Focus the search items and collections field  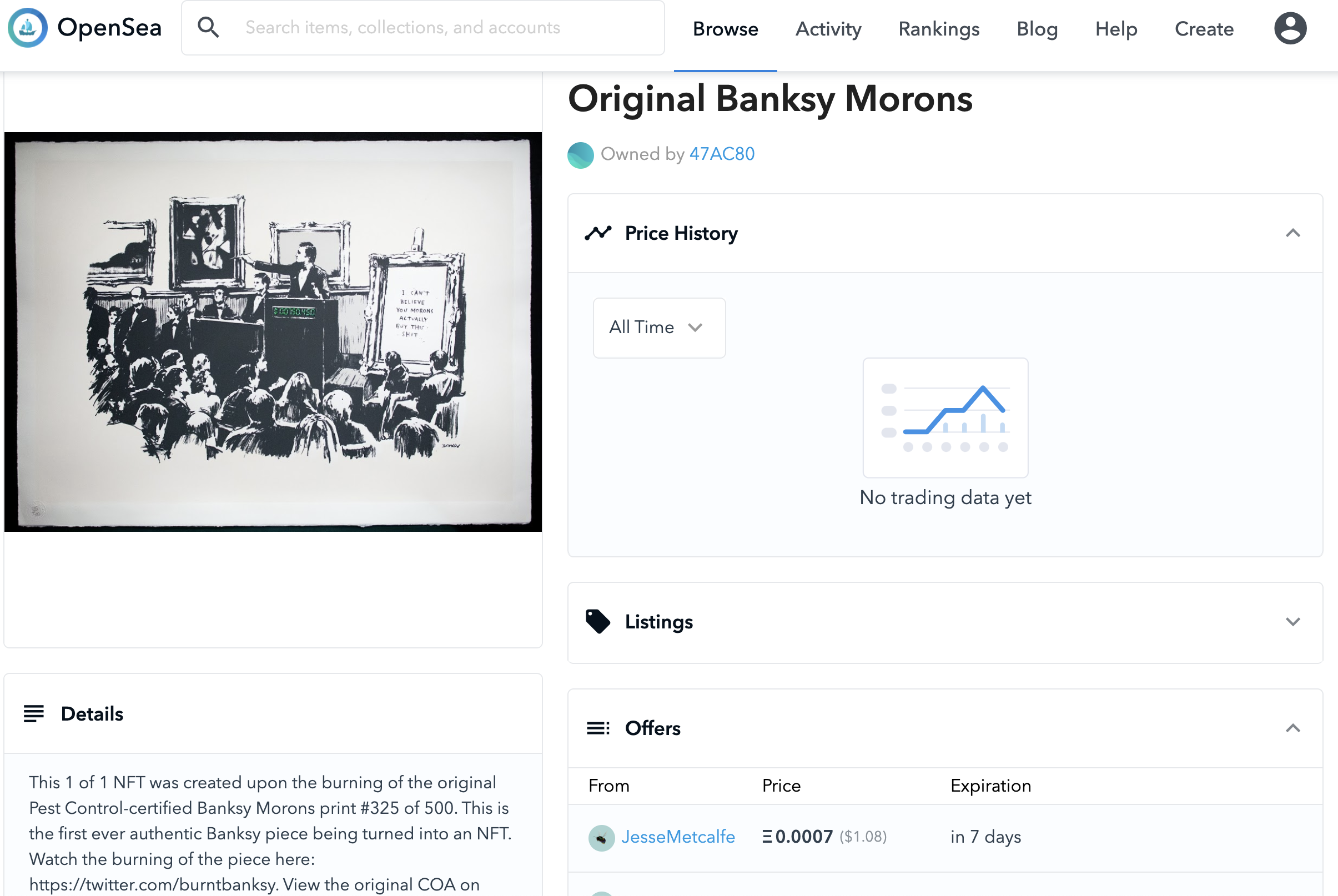click(x=422, y=27)
